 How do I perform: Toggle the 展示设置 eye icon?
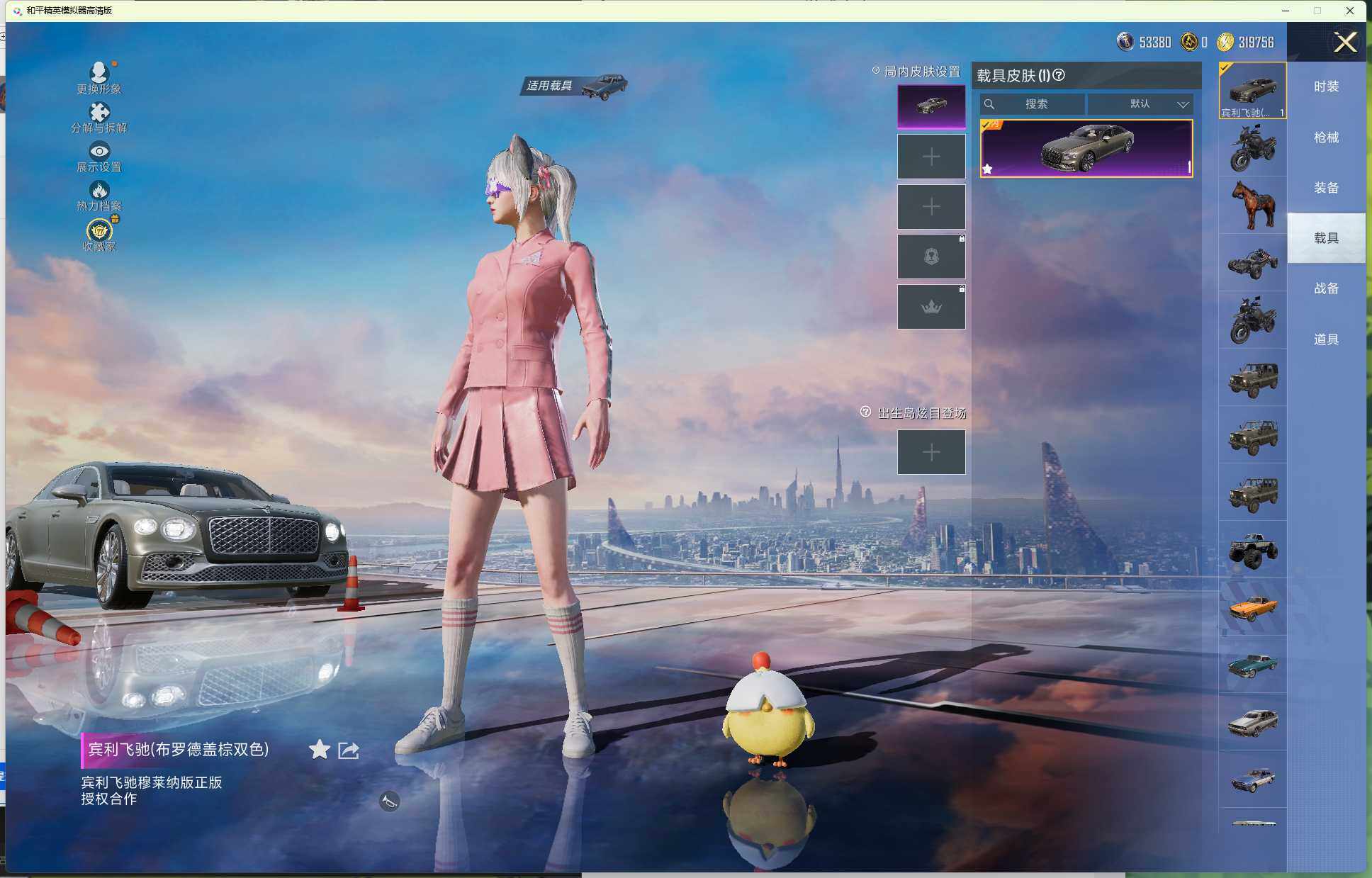99,151
